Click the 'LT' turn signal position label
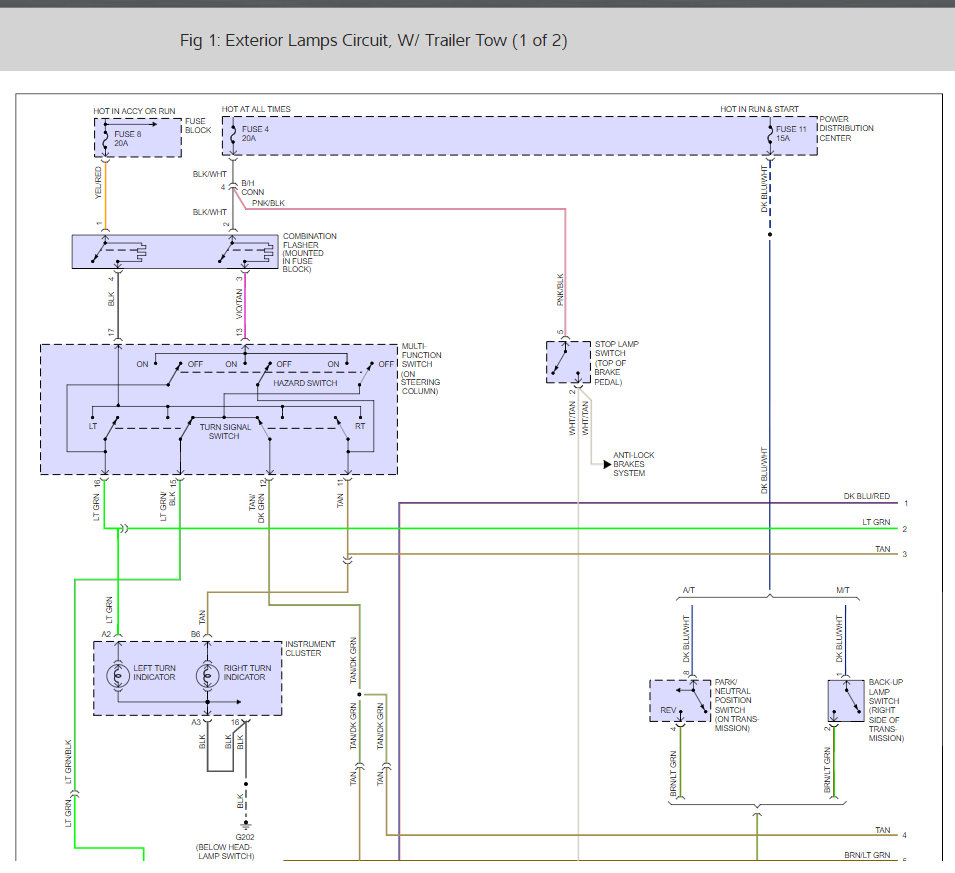This screenshot has width=955, height=873. [x=93, y=426]
